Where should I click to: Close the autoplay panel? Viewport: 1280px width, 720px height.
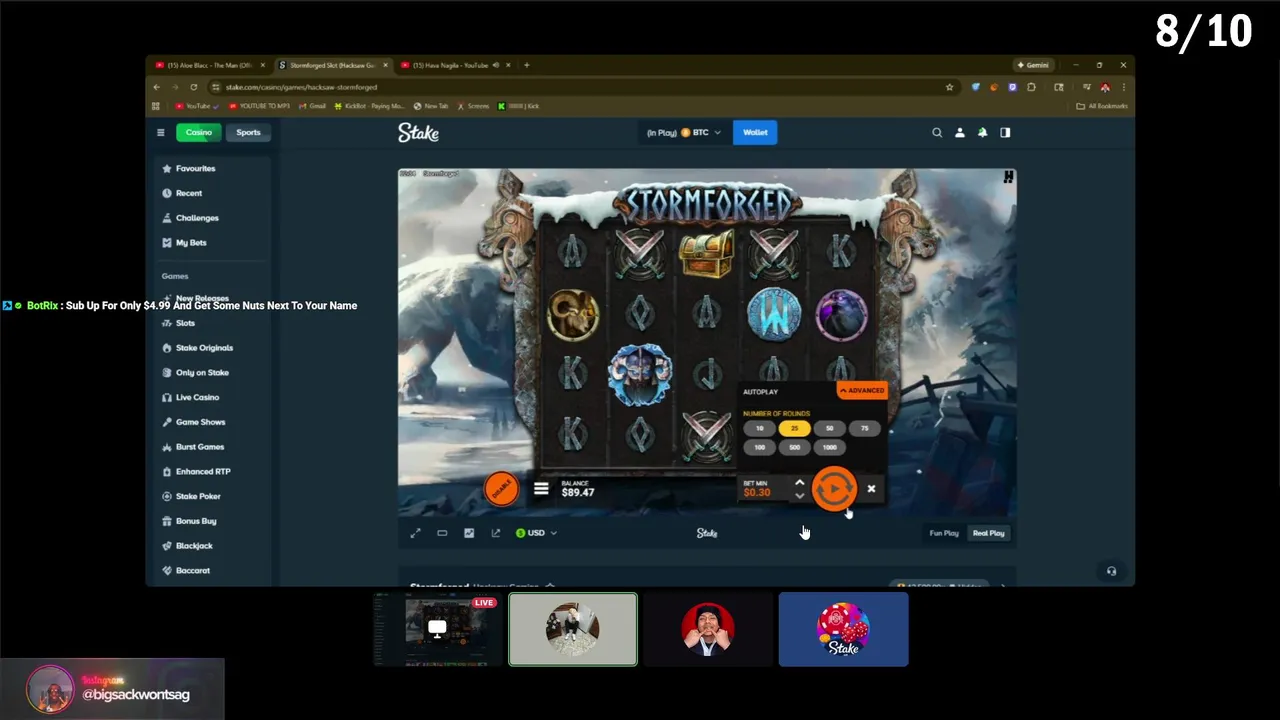click(x=871, y=489)
